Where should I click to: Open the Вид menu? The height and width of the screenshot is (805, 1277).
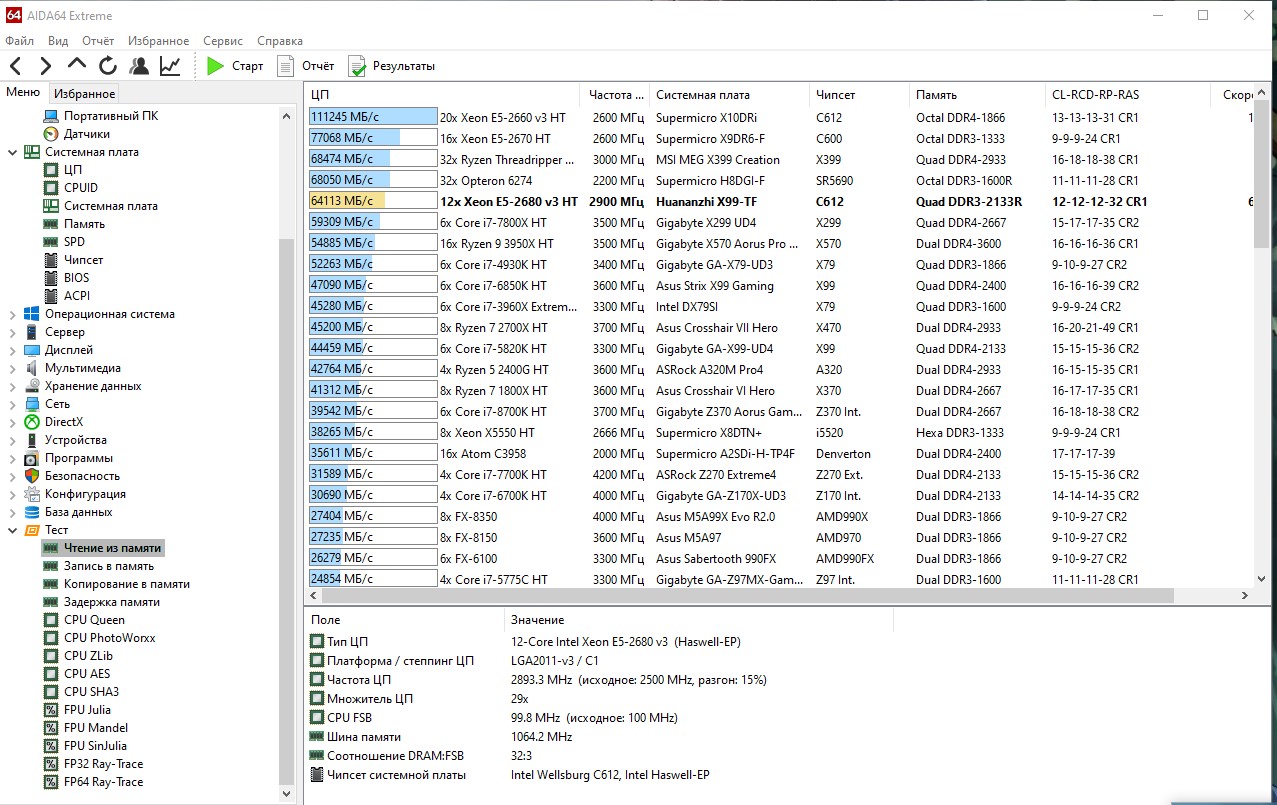58,41
